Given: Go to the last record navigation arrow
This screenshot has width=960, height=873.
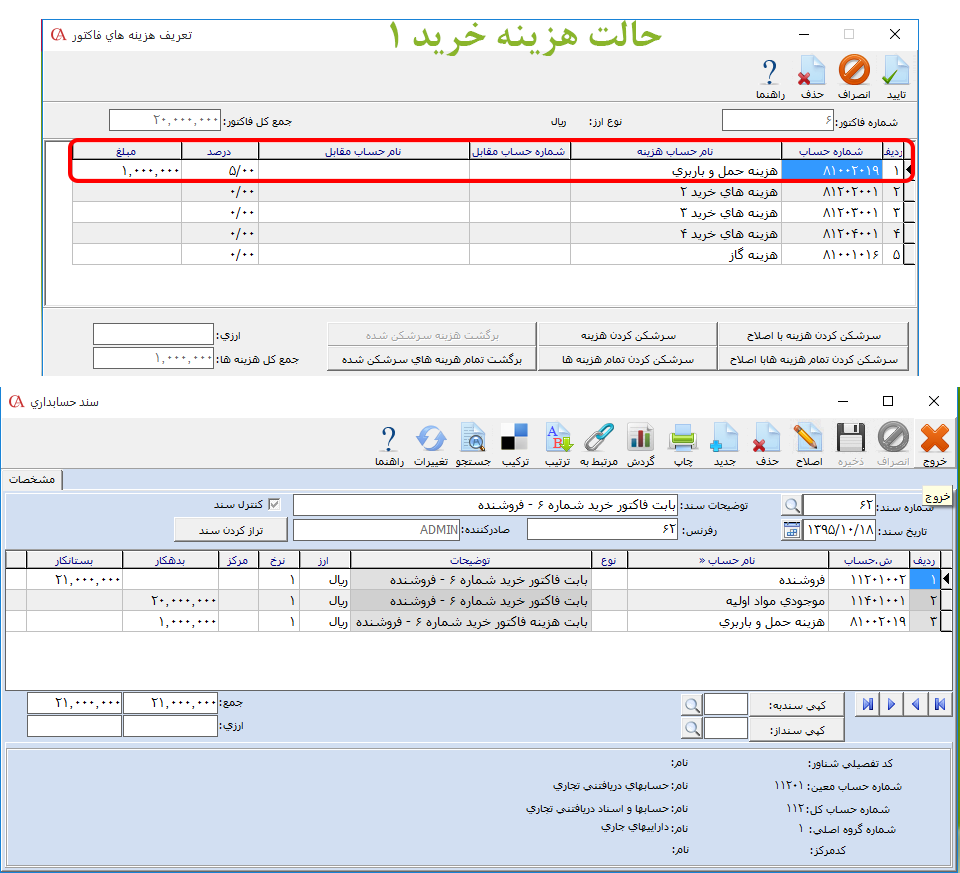Looking at the screenshot, I should point(938,704).
